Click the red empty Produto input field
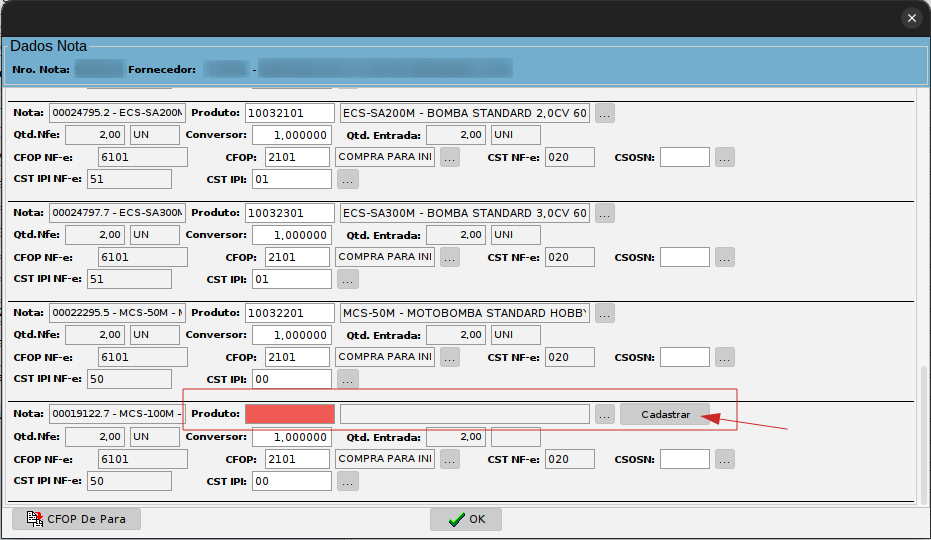 (x=289, y=414)
